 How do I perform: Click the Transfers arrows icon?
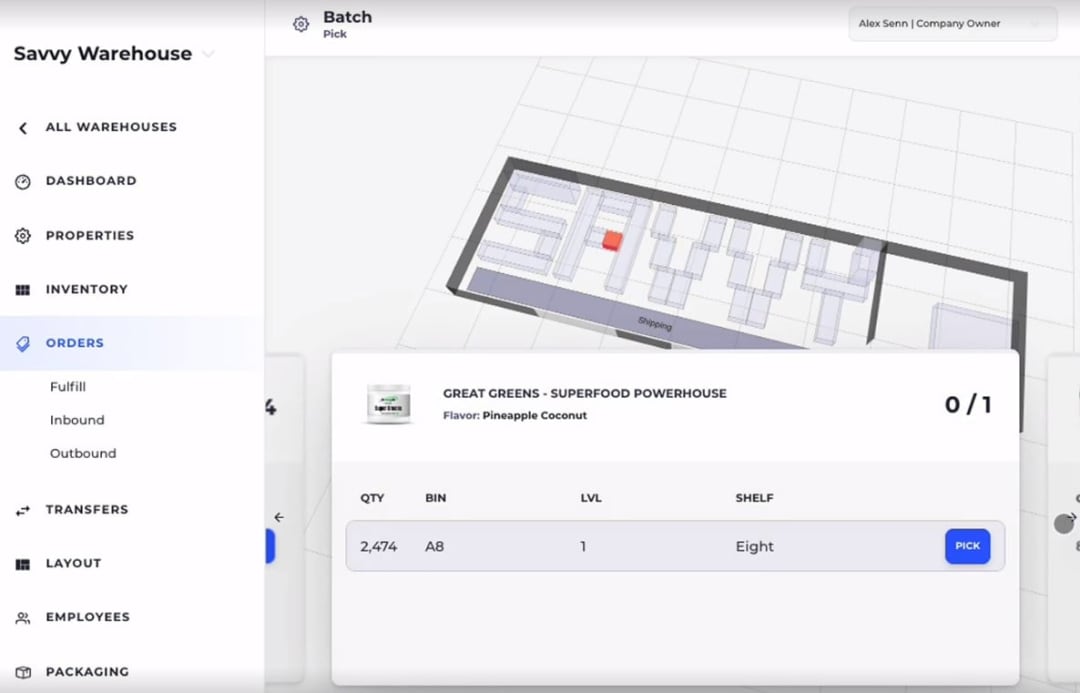coord(23,510)
